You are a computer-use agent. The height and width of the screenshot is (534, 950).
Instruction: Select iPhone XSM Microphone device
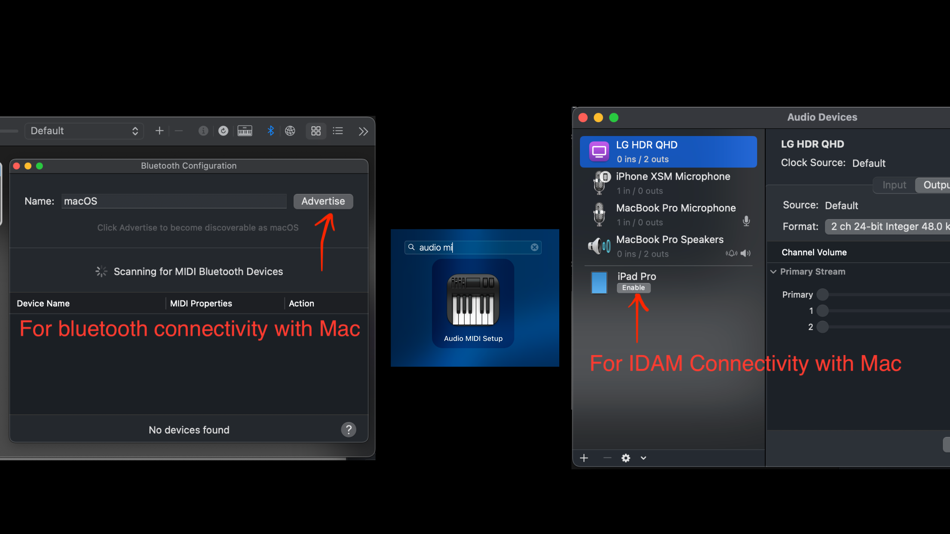[668, 183]
